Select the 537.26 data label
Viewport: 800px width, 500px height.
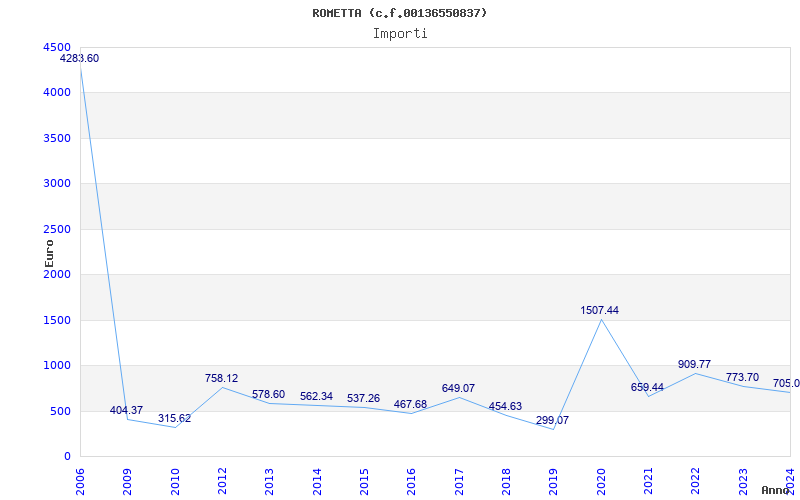(x=363, y=398)
